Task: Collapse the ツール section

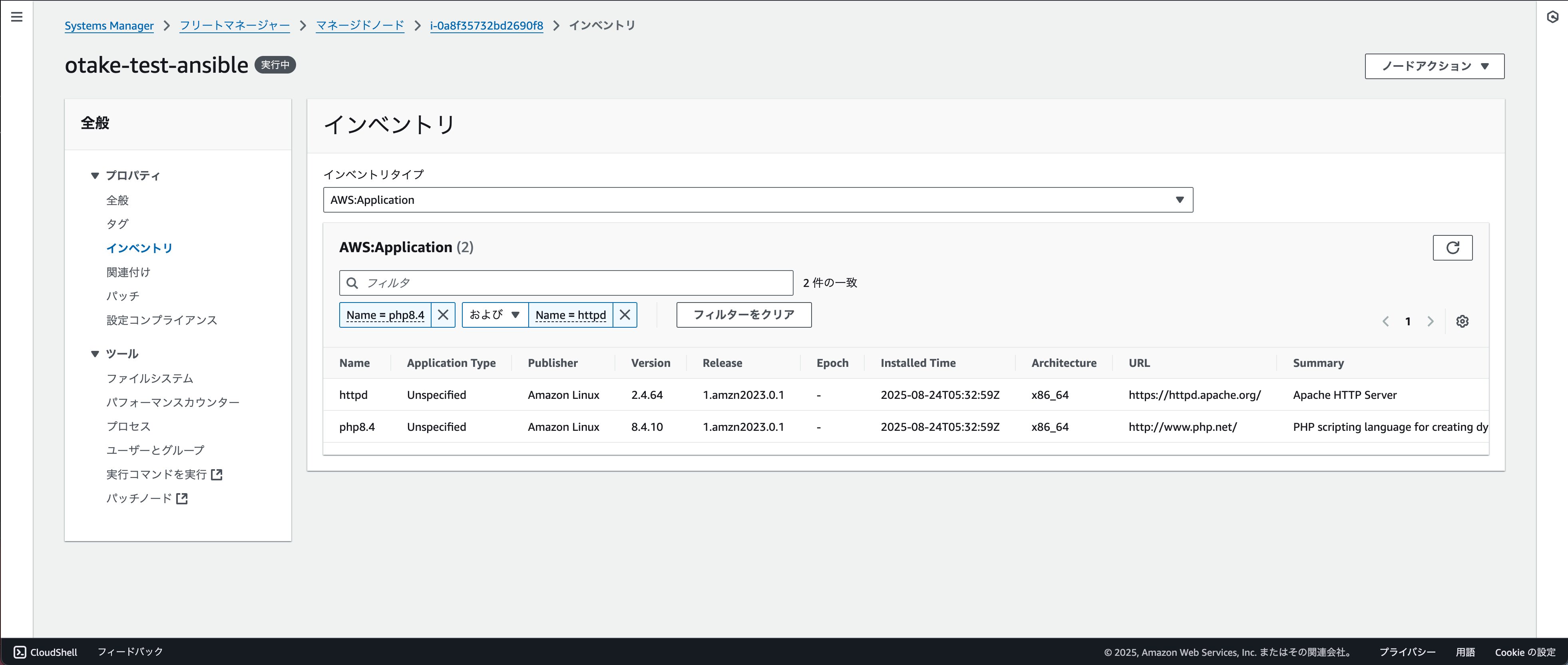Action: [x=95, y=354]
